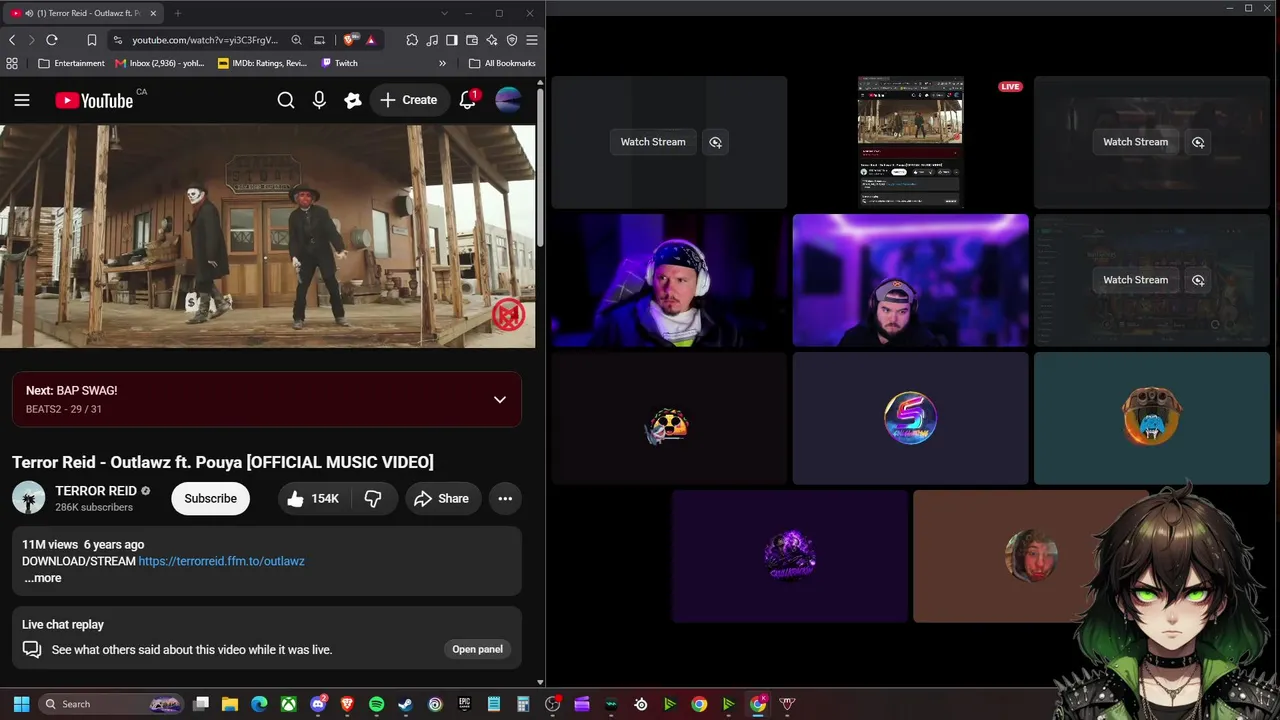Screen dimensions: 1280x720
Task: View site information in the address bar
Action: pos(118,40)
